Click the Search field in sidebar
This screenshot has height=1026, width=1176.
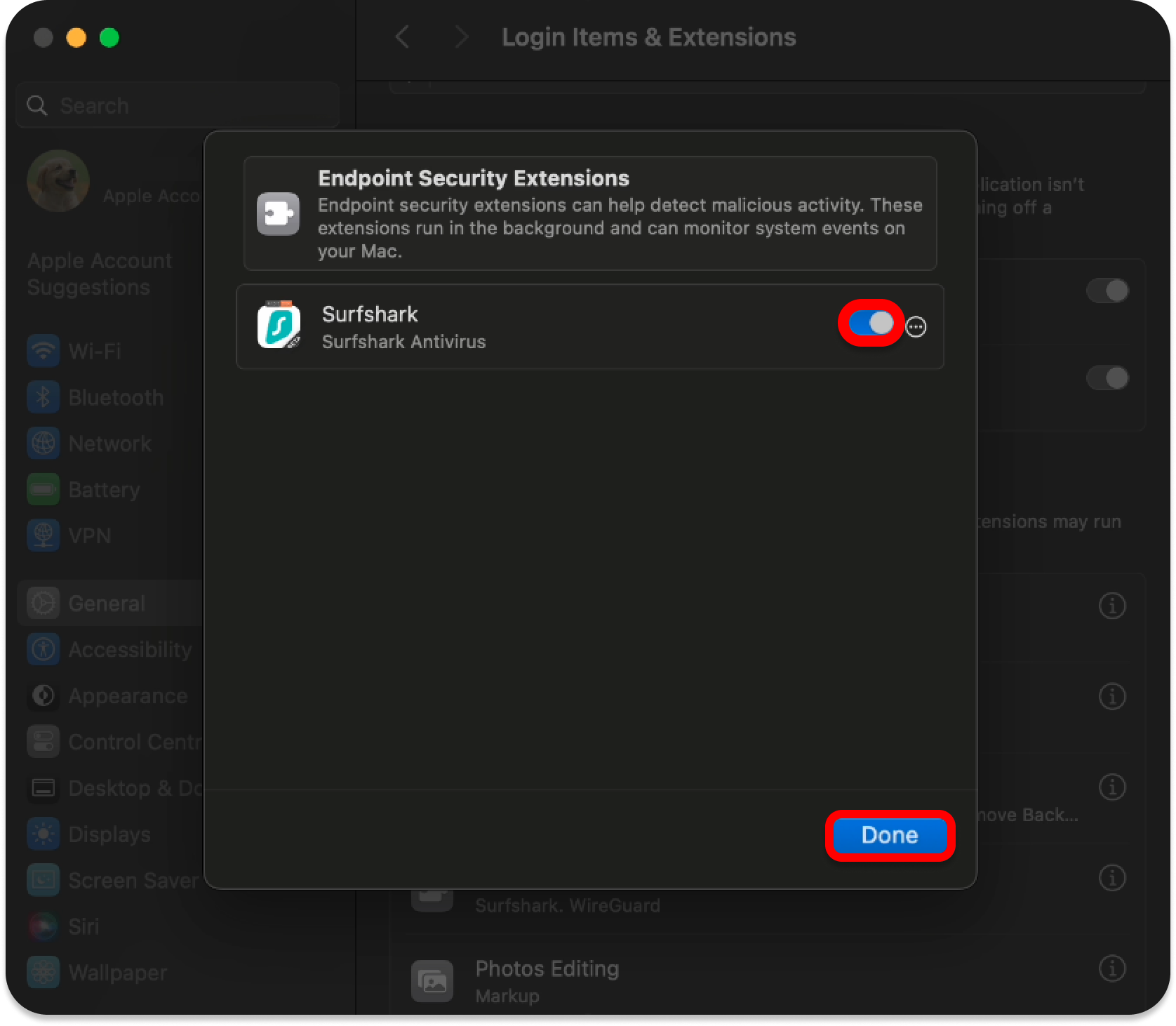(x=179, y=106)
